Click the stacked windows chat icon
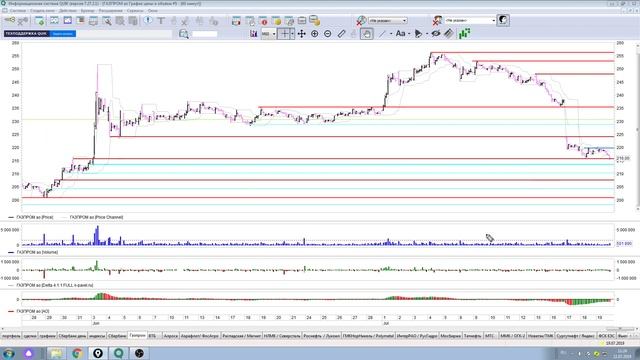 314,20
